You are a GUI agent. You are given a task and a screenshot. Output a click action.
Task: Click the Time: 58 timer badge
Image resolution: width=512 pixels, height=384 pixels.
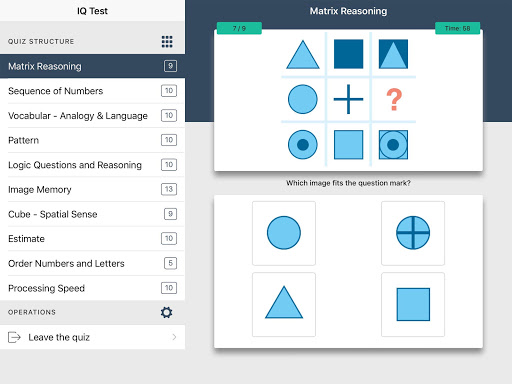point(457,28)
